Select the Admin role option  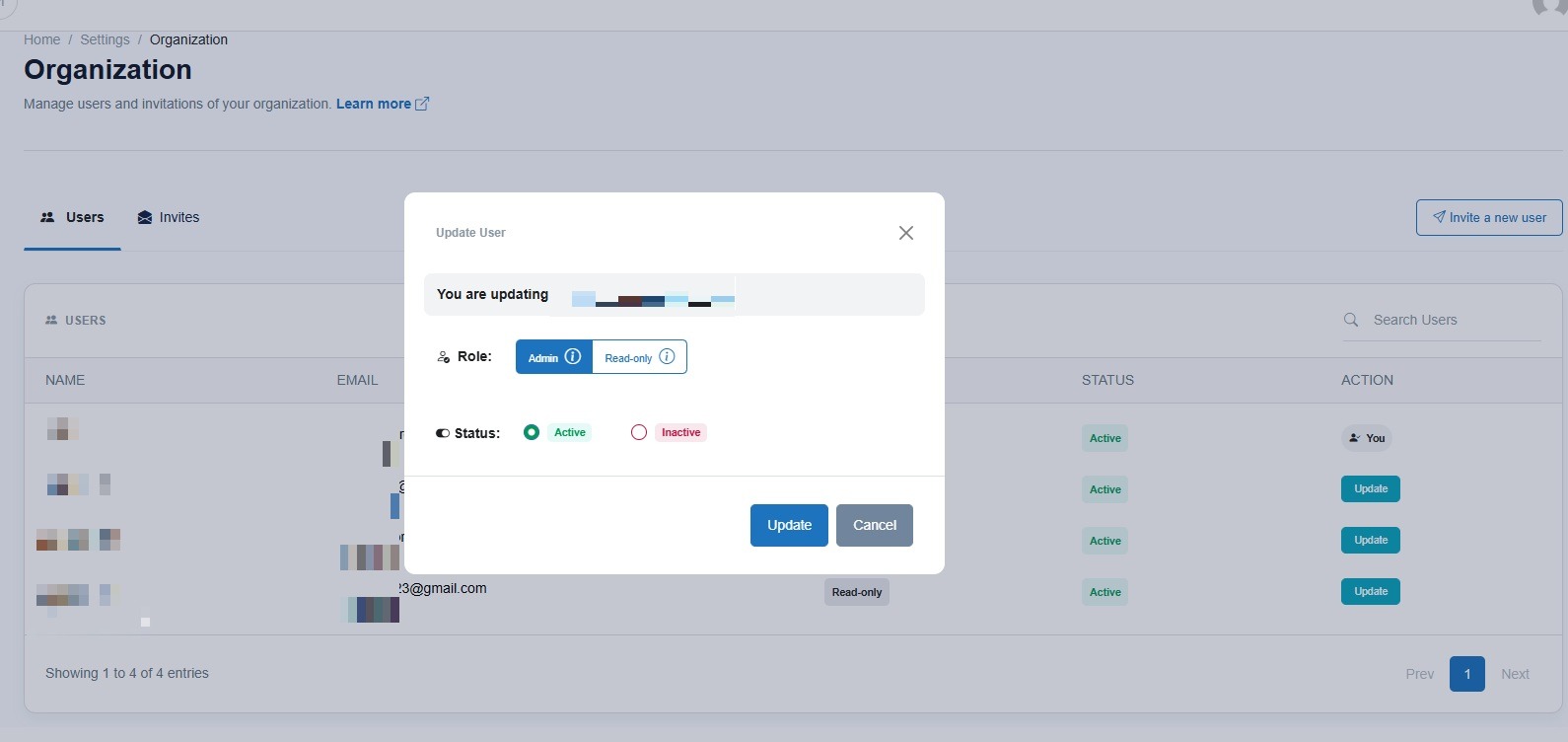pos(543,357)
